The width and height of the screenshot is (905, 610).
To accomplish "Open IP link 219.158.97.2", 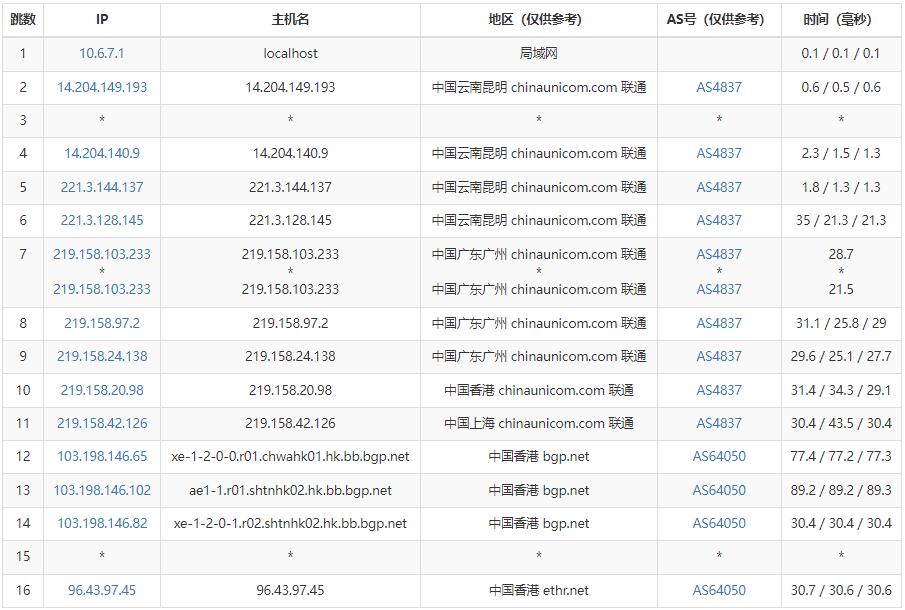I will click(x=102, y=323).
